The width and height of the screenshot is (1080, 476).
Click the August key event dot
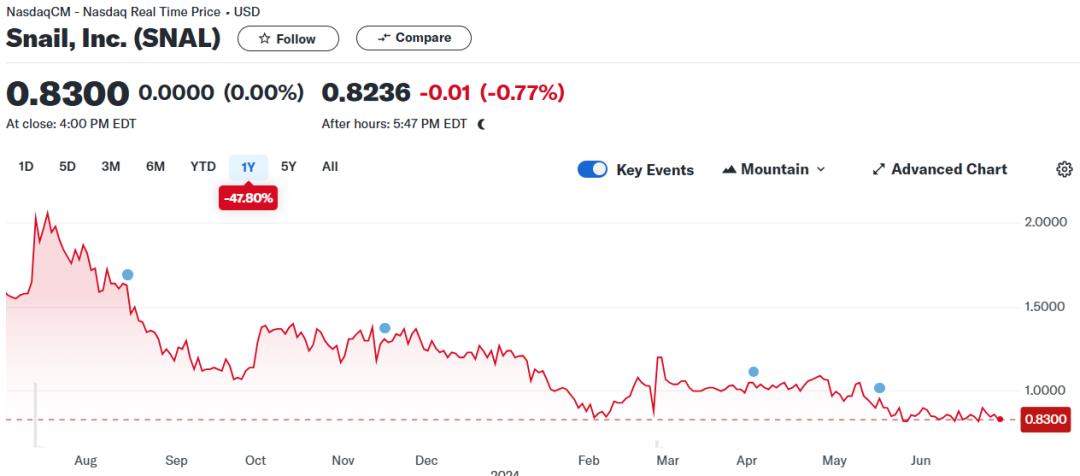point(127,275)
